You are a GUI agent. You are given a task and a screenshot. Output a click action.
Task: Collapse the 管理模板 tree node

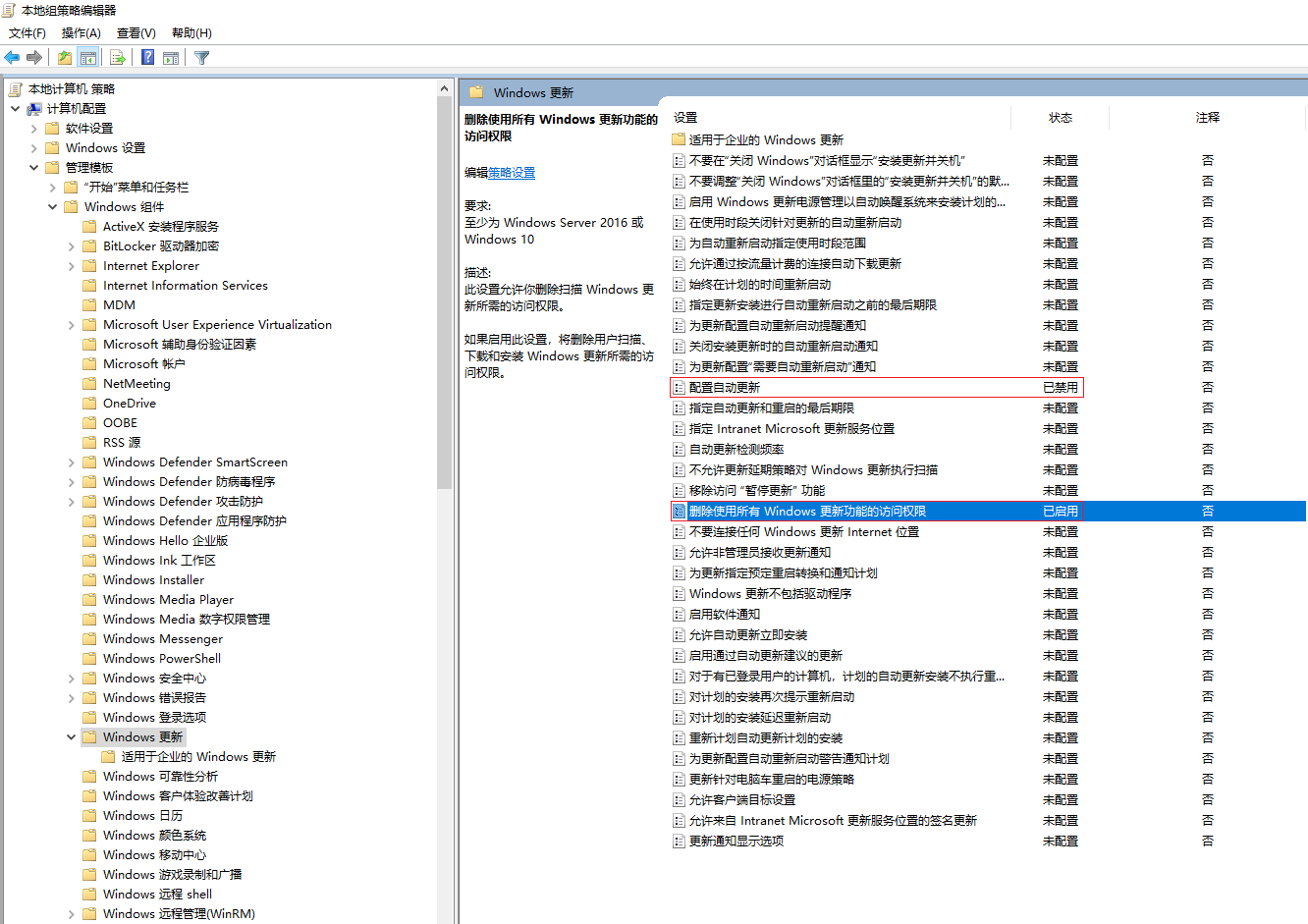coord(33,168)
